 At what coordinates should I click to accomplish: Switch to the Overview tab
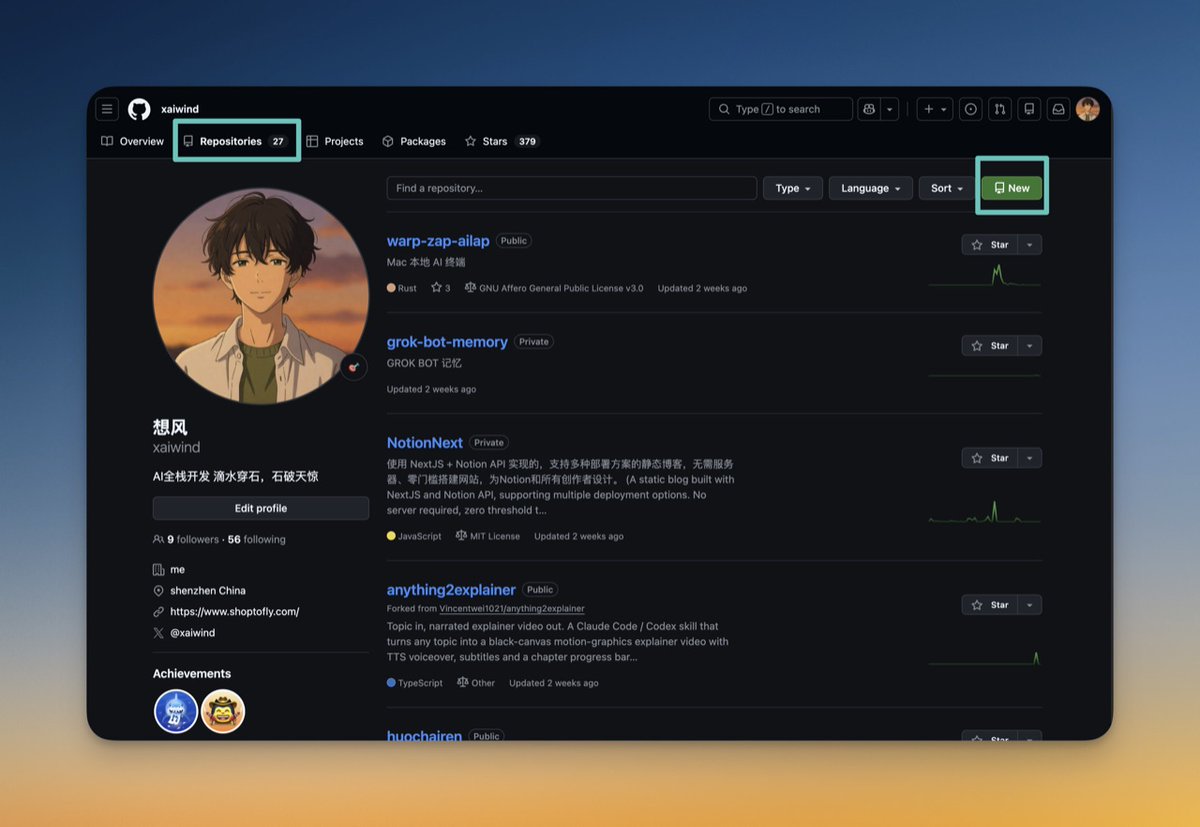pyautogui.click(x=132, y=141)
